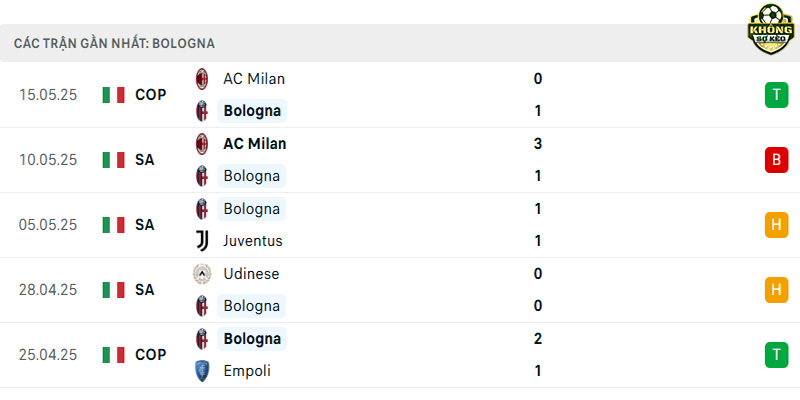The width and height of the screenshot is (800, 400).
Task: Select COP competition label on 25.04.25
Action: (151, 355)
